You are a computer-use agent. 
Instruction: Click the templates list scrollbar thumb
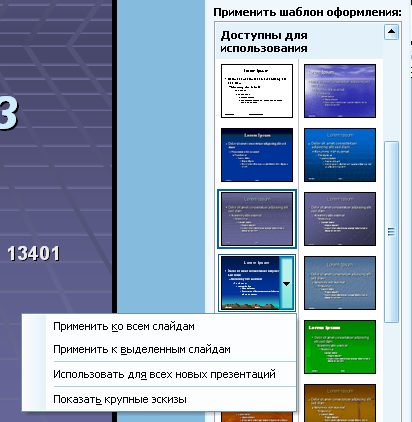coord(391,232)
